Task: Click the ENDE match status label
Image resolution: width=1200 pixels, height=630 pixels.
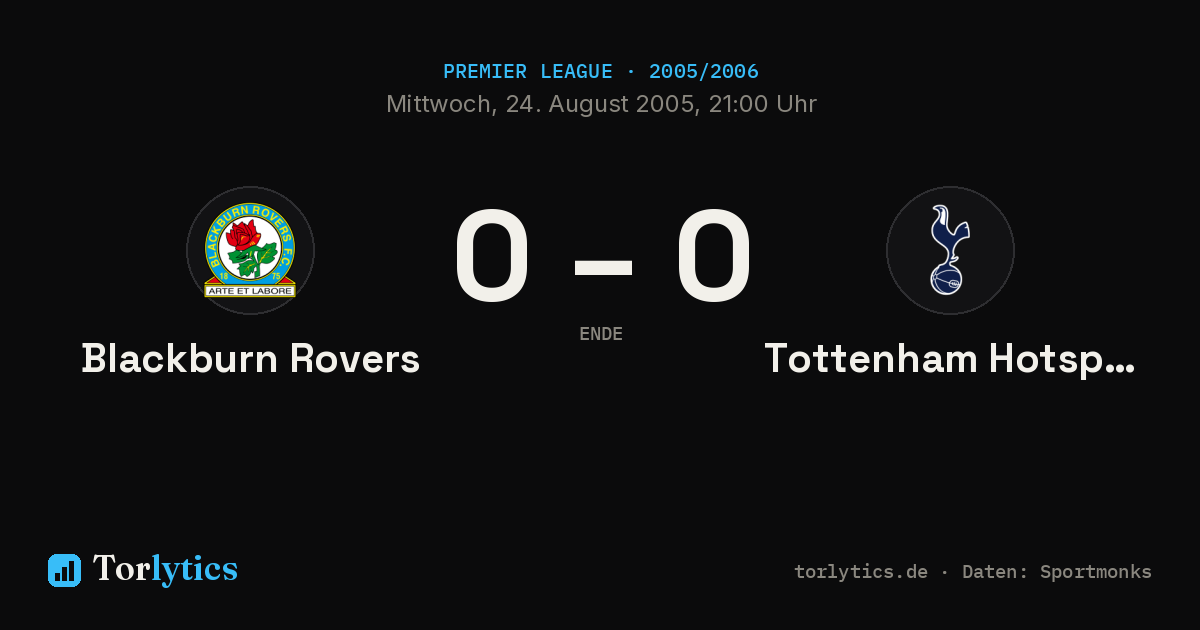Action: [601, 334]
